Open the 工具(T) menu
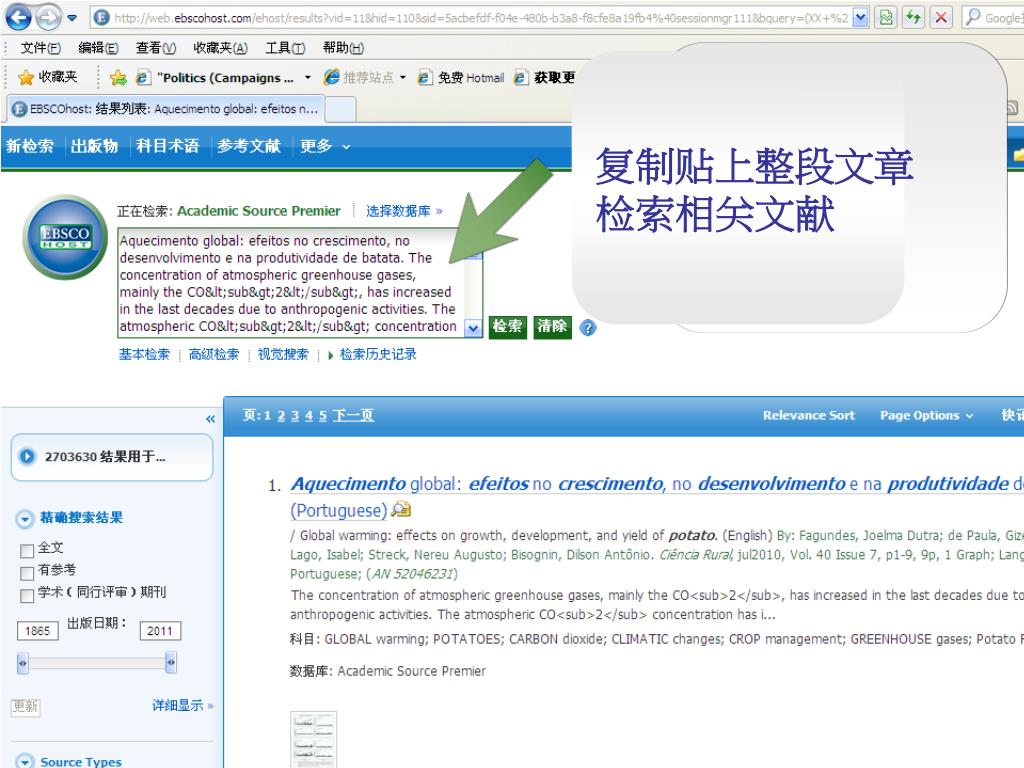1024x768 pixels. [x=285, y=48]
